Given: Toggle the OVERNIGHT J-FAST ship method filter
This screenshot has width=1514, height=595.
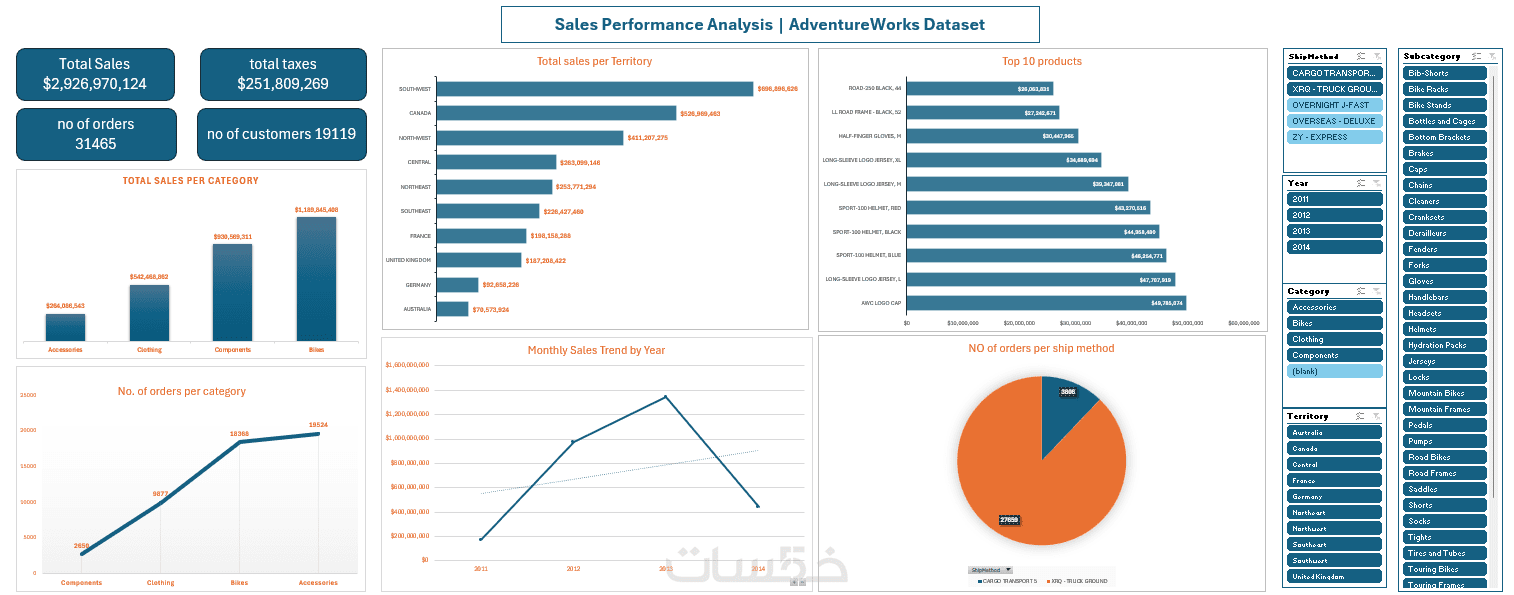Looking at the screenshot, I should pos(1335,105).
